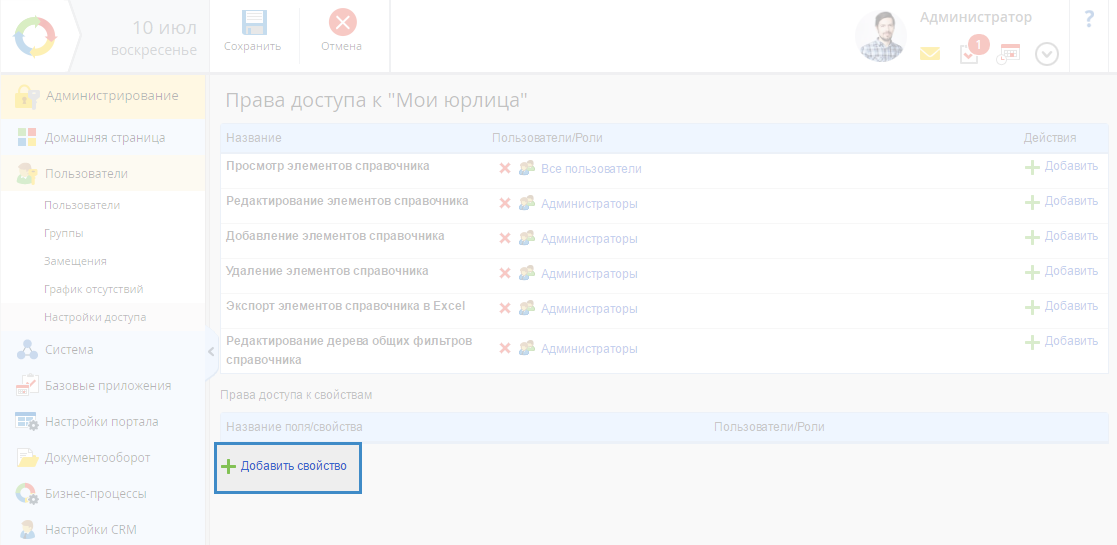Click the Save (Сохранить) floppy disk icon

point(252,24)
